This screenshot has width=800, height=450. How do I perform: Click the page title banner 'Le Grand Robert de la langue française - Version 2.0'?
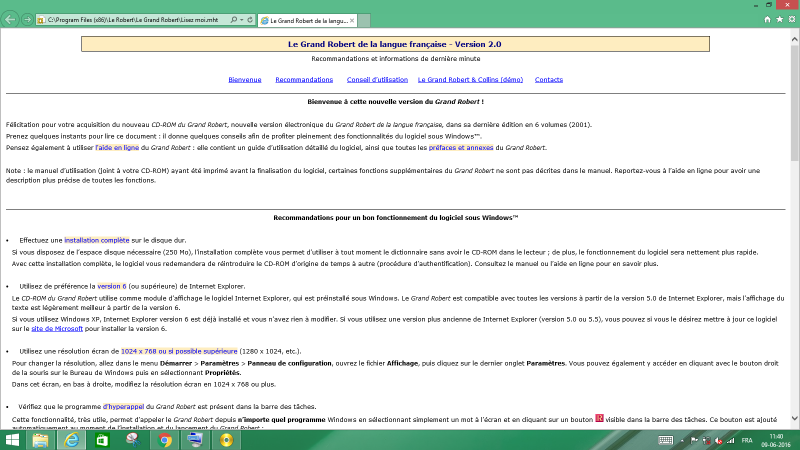pyautogui.click(x=395, y=44)
